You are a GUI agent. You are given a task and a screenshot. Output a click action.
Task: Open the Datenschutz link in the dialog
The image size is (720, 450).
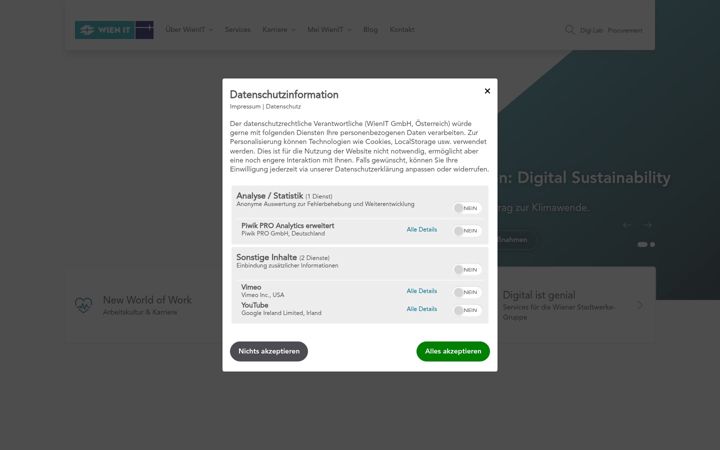point(283,107)
